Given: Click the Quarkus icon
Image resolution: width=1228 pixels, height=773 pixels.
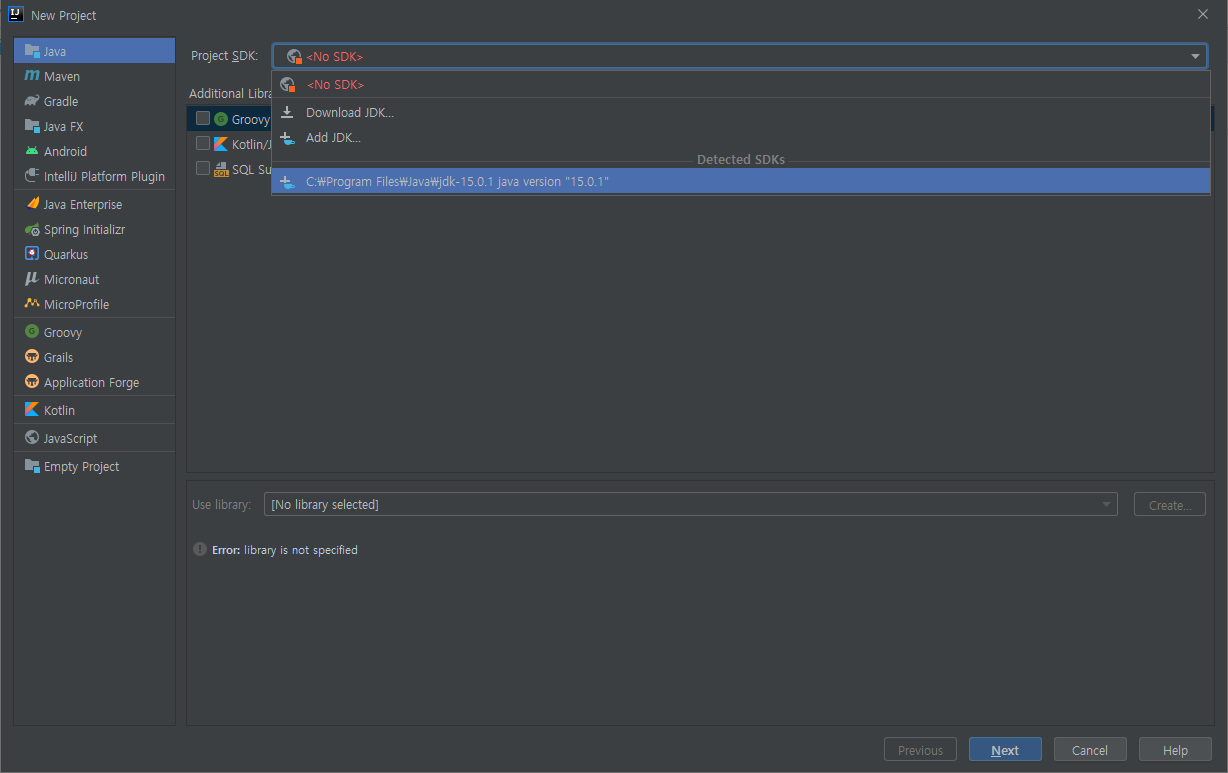Looking at the screenshot, I should coord(32,254).
